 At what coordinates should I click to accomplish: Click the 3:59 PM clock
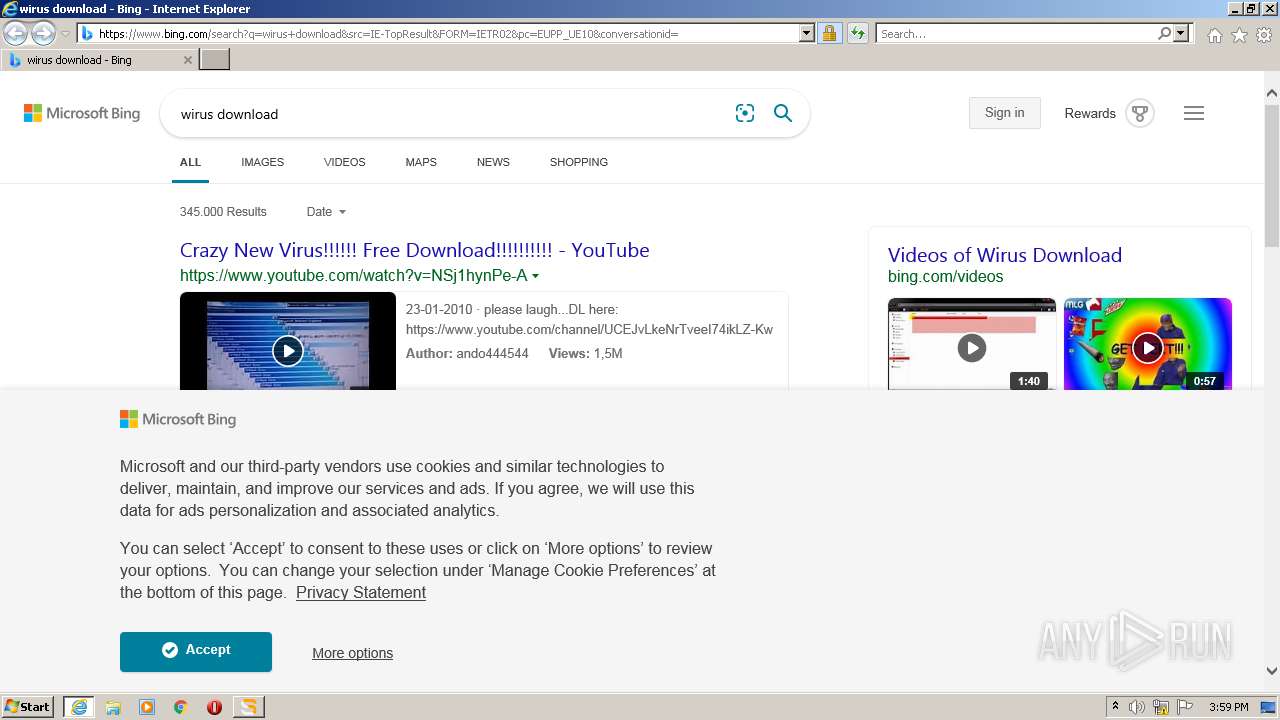pyautogui.click(x=1228, y=707)
